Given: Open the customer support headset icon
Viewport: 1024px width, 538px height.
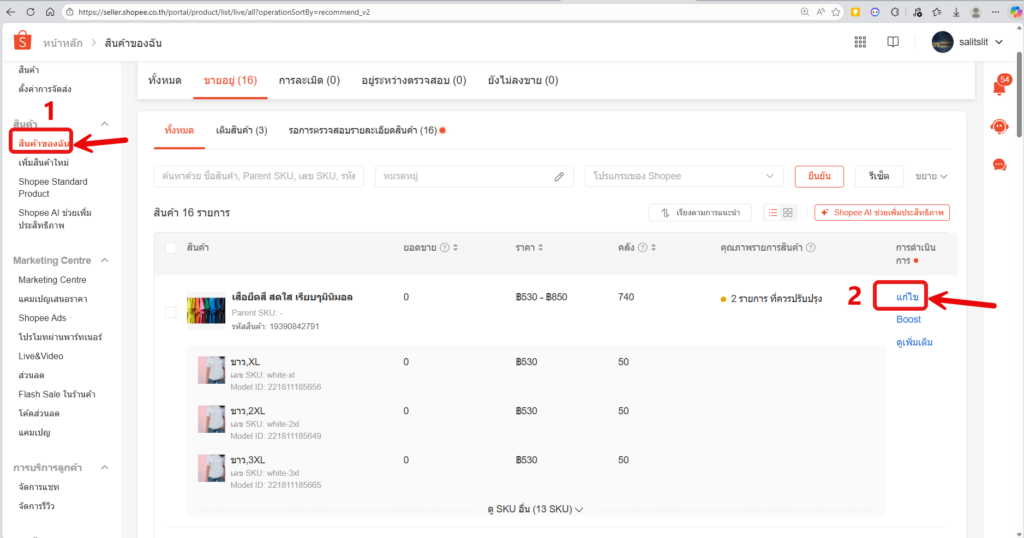Looking at the screenshot, I should click(998, 126).
